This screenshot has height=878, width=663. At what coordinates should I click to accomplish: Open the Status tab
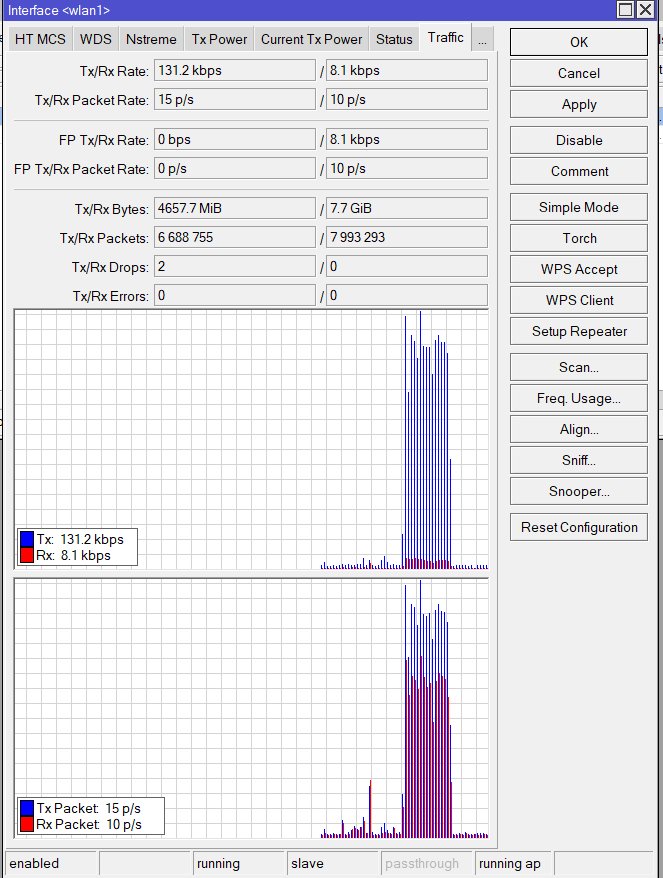tap(394, 39)
